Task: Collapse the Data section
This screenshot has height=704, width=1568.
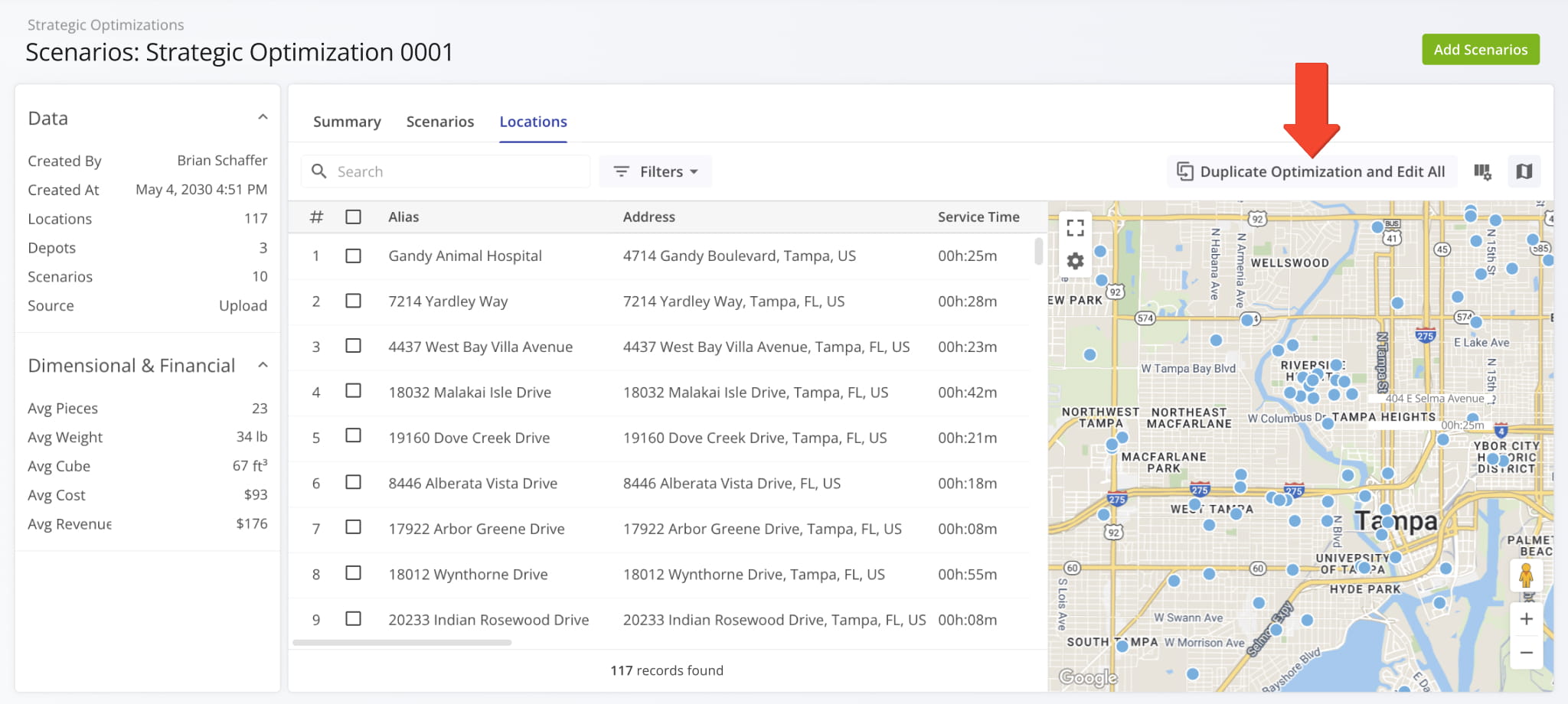Action: (263, 118)
